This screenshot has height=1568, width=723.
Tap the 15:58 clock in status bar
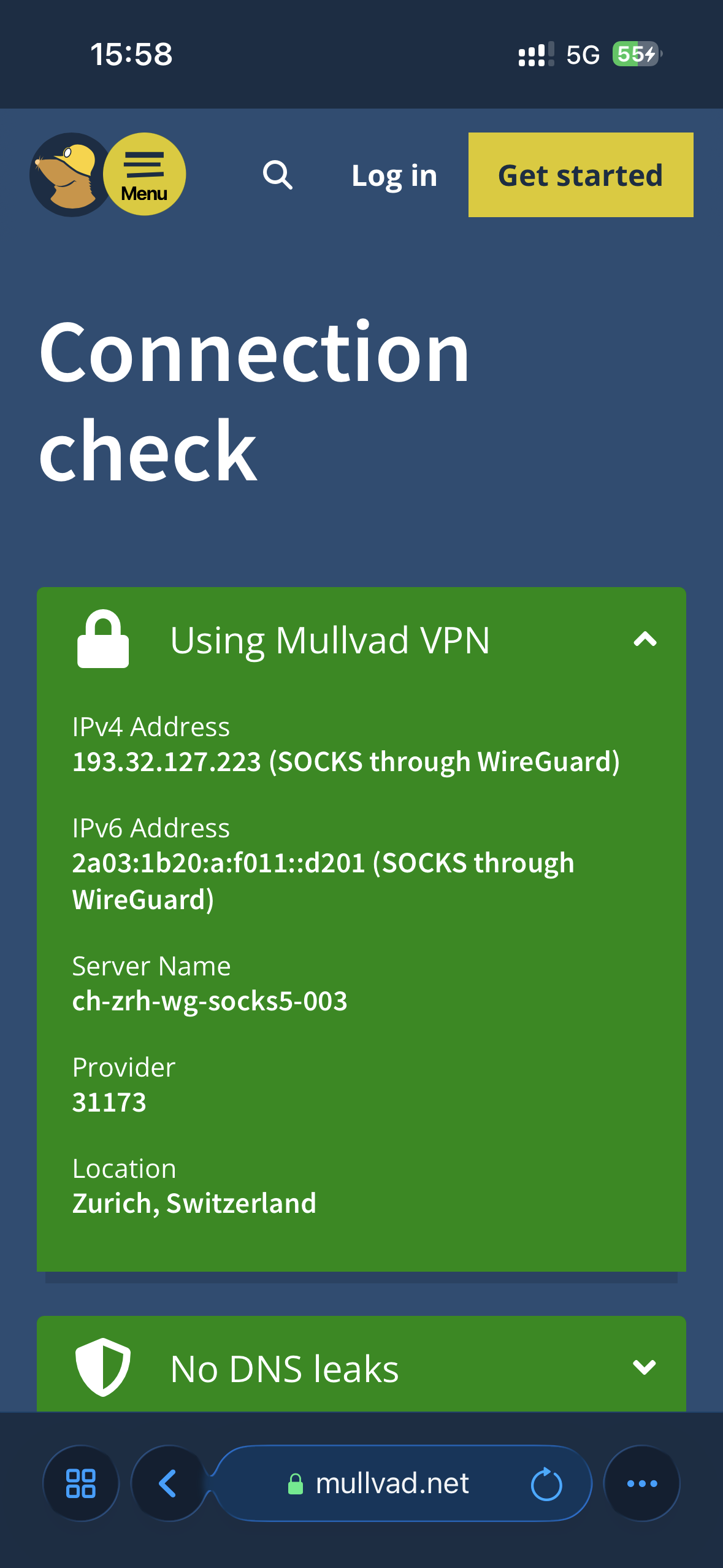(132, 54)
